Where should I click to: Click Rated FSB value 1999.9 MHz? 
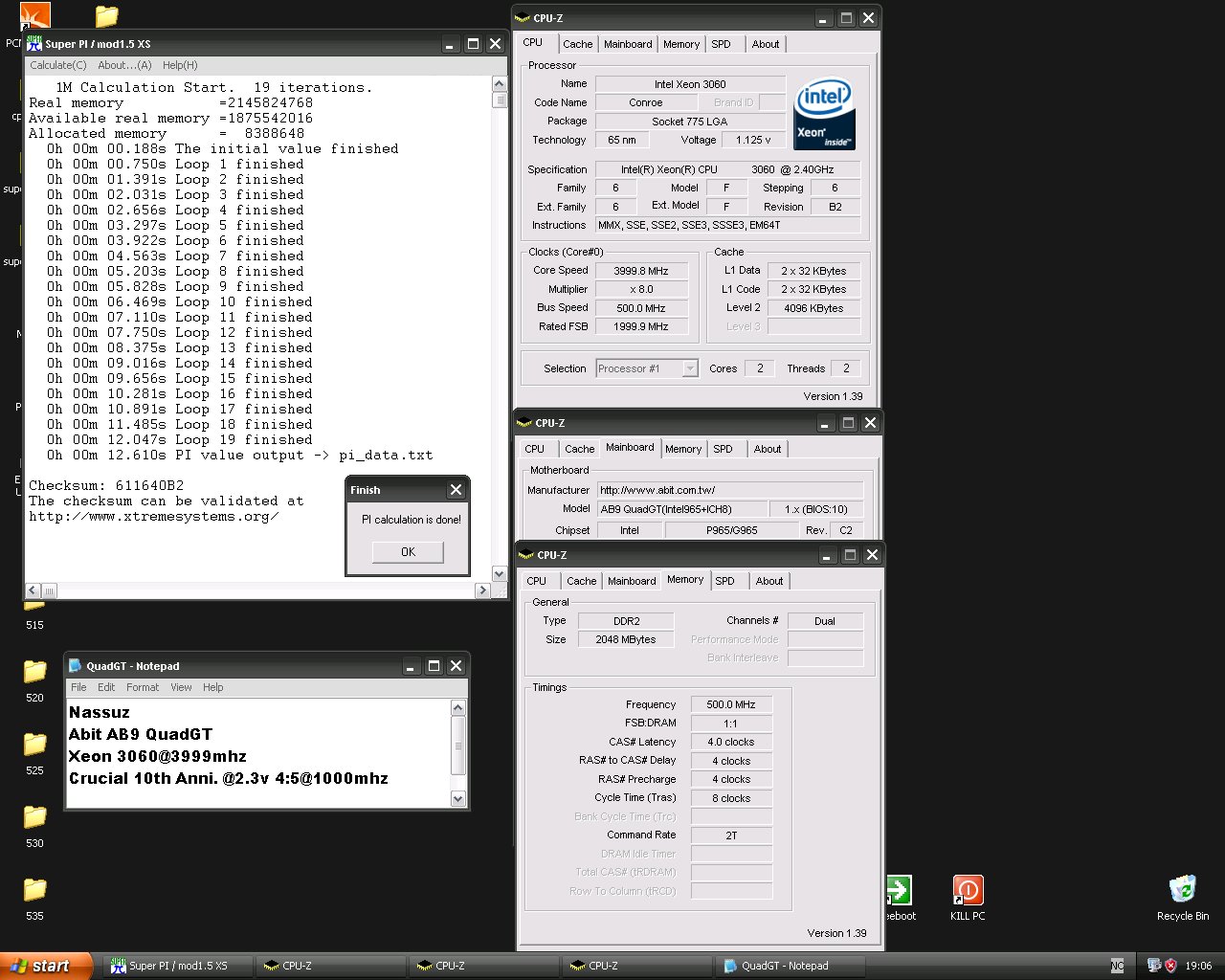640,326
